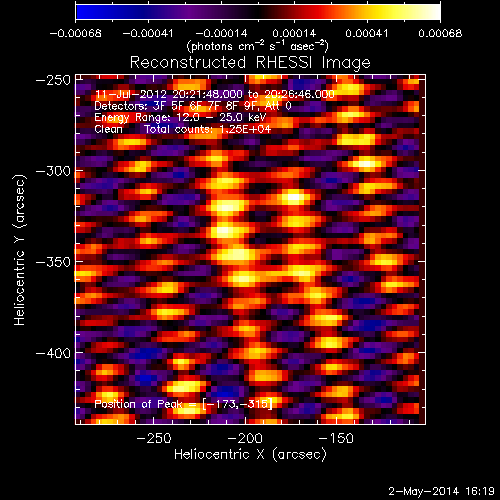Click the 2-May-2014 16:19 timestamp
Image resolution: width=500 pixels, height=500 pixels.
pos(441,491)
